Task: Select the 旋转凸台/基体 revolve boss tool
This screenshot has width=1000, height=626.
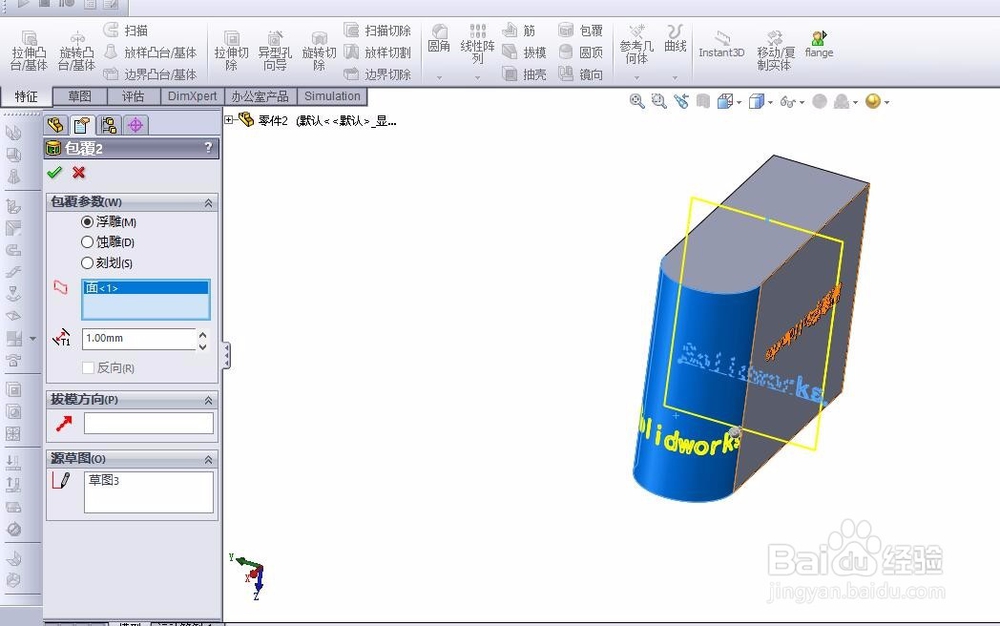Action: pyautogui.click(x=77, y=51)
